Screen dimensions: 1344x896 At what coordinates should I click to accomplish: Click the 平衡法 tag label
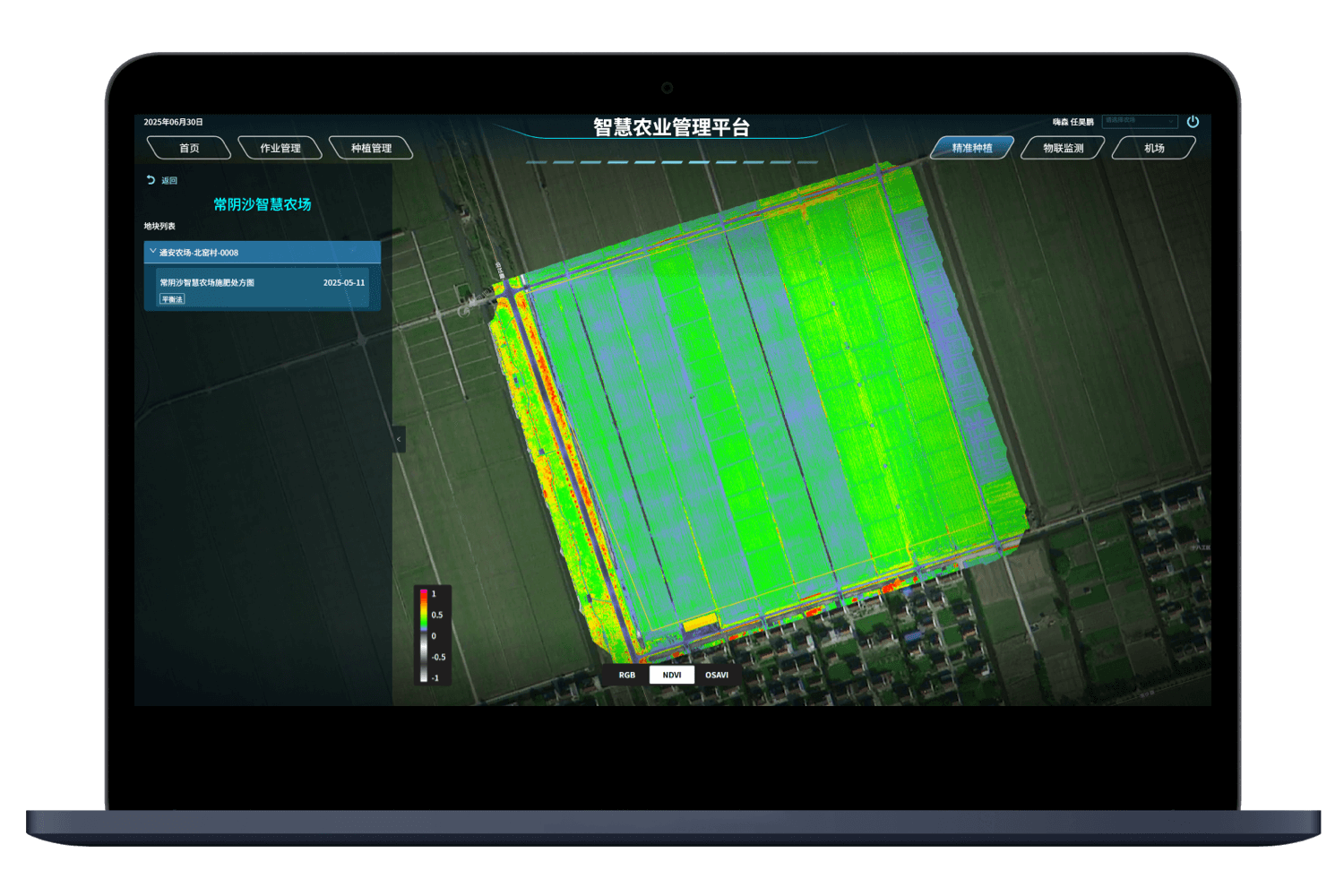[172, 299]
